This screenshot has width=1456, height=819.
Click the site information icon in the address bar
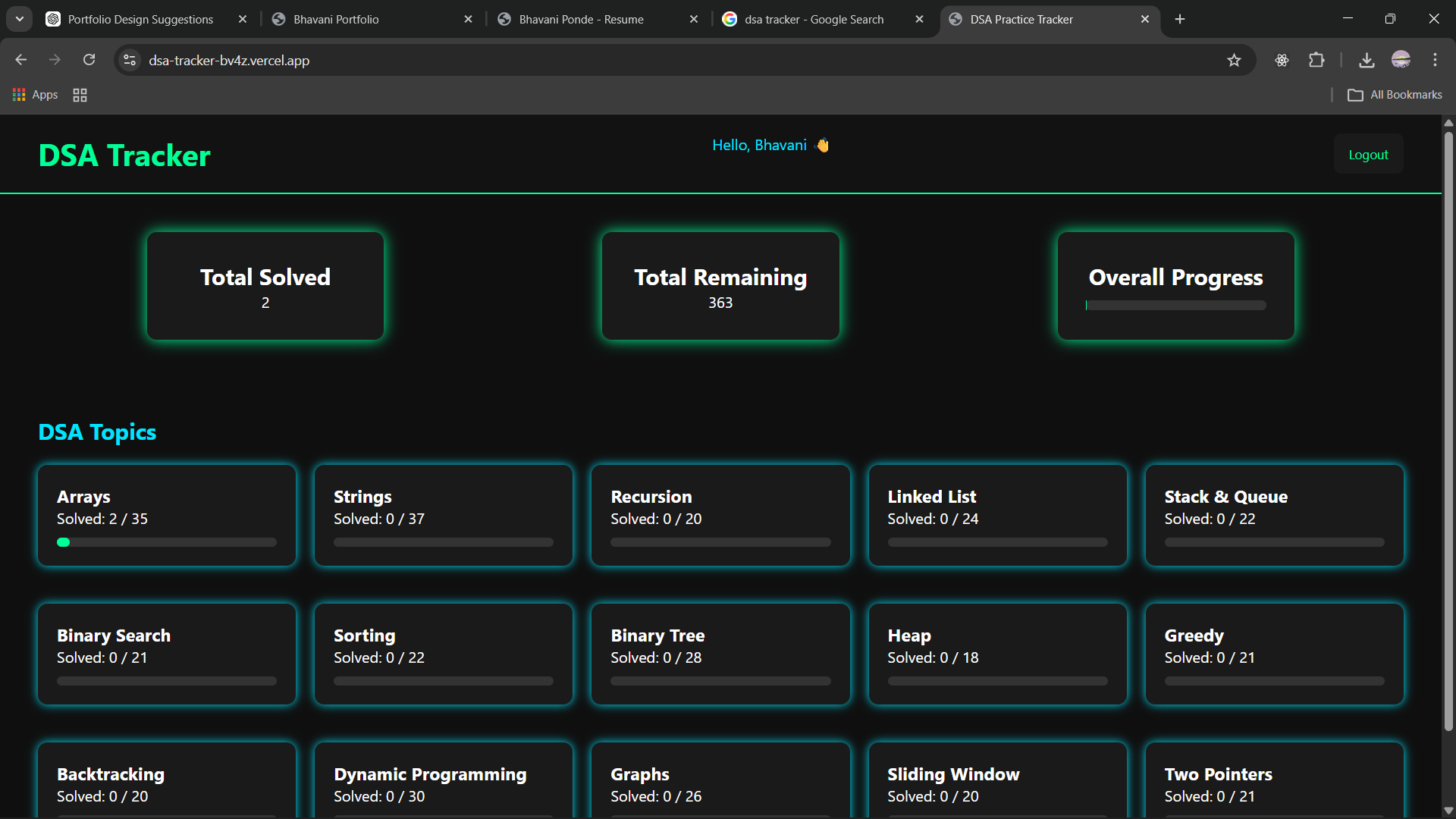coord(130,60)
